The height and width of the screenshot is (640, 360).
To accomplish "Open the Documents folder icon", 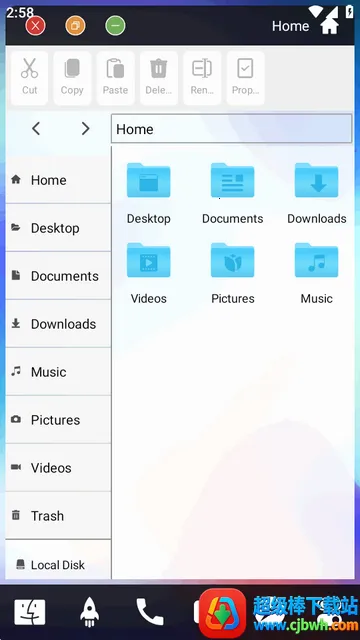I will [233, 180].
